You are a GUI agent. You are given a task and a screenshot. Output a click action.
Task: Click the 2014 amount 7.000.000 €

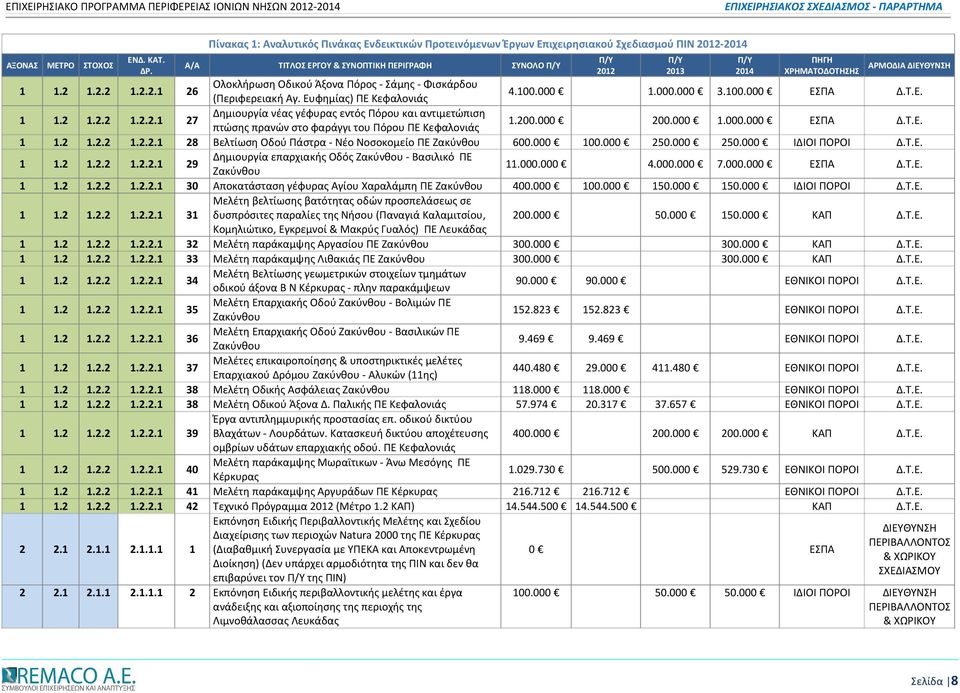coord(744,164)
